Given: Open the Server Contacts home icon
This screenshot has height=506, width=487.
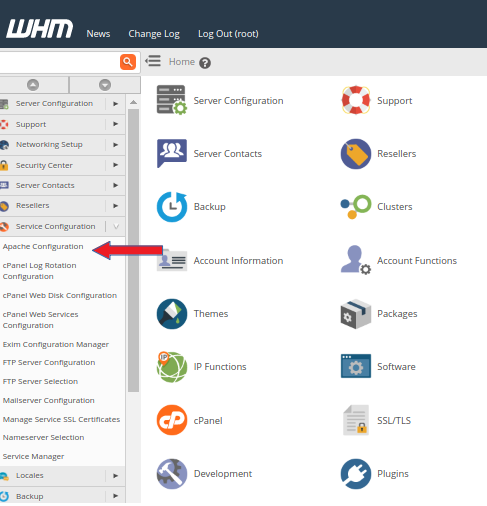Looking at the screenshot, I should 172,153.
